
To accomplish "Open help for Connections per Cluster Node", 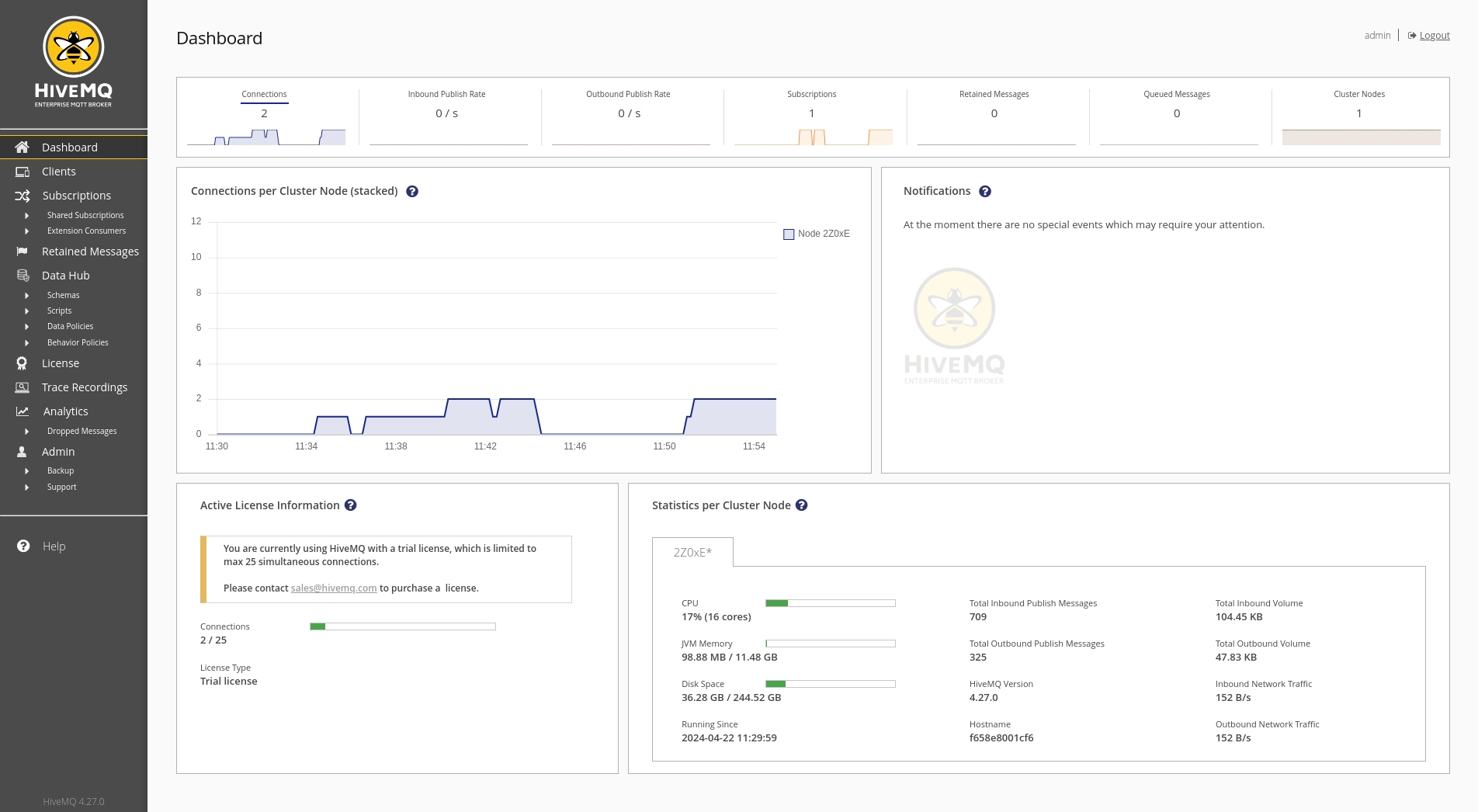I will [412, 192].
